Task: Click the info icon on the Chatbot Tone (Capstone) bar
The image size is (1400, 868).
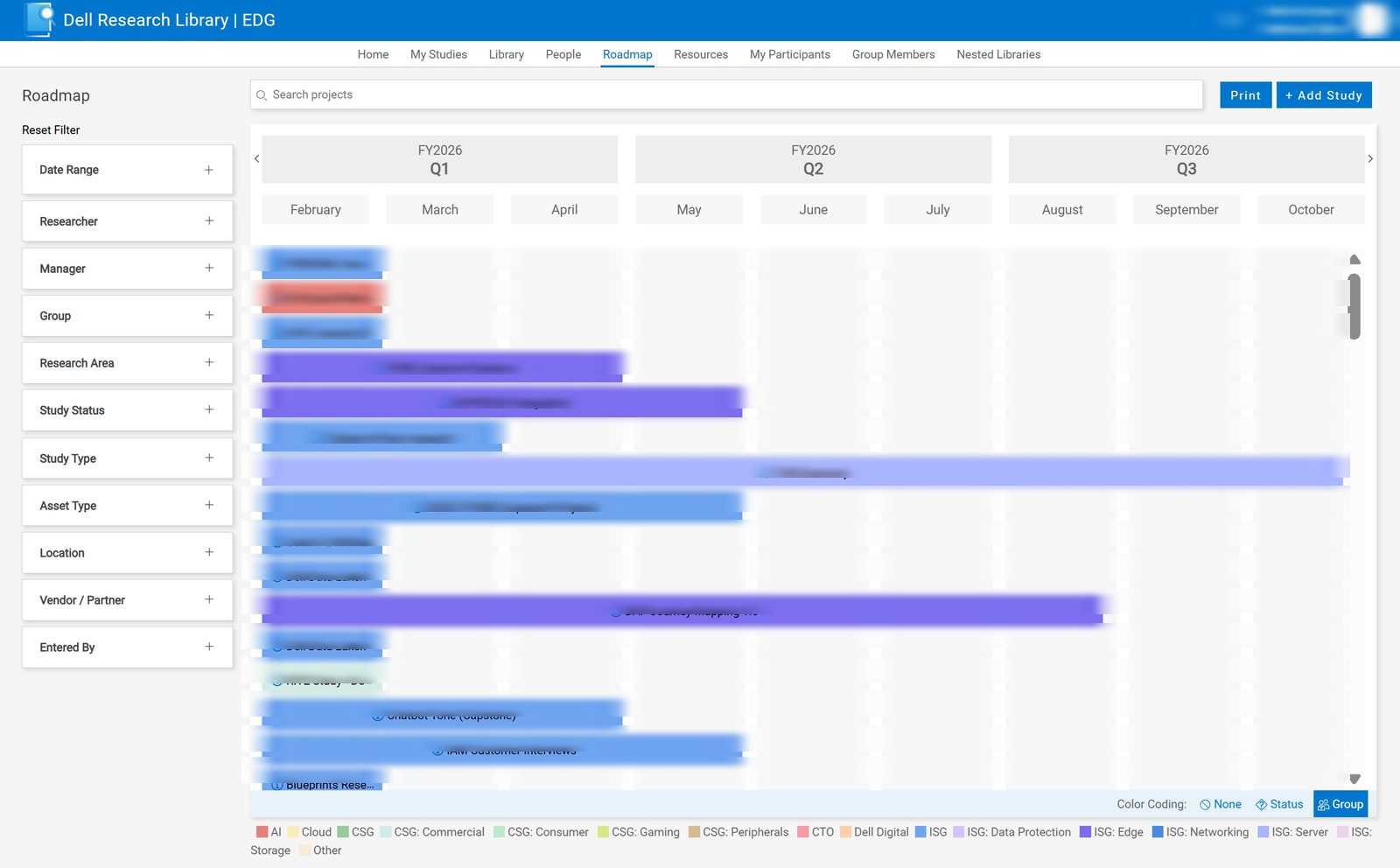Action: 376,715
